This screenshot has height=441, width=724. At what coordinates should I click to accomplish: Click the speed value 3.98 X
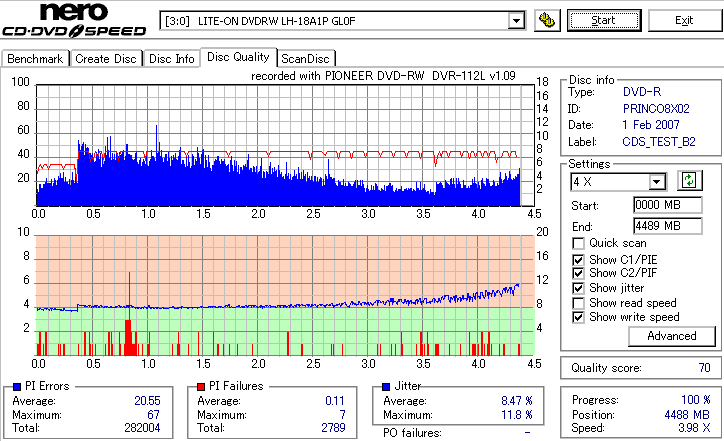[694, 428]
